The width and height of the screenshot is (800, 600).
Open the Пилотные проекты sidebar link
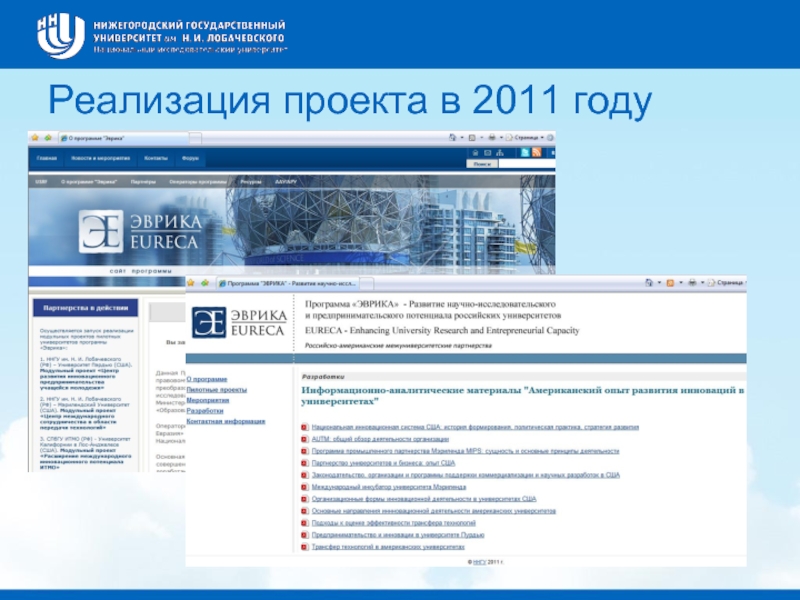(212, 389)
